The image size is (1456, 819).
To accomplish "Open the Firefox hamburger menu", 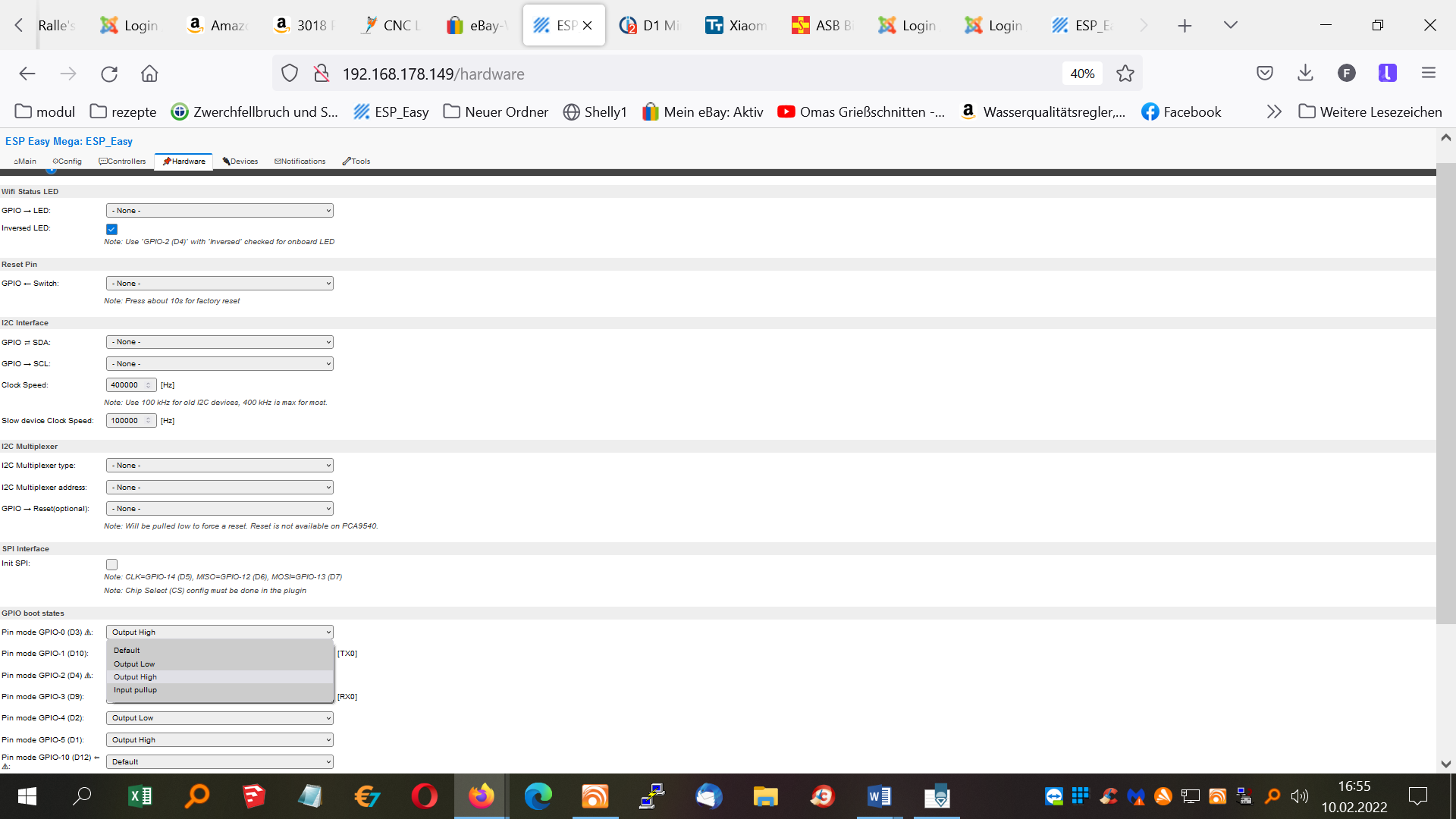I will [1429, 73].
